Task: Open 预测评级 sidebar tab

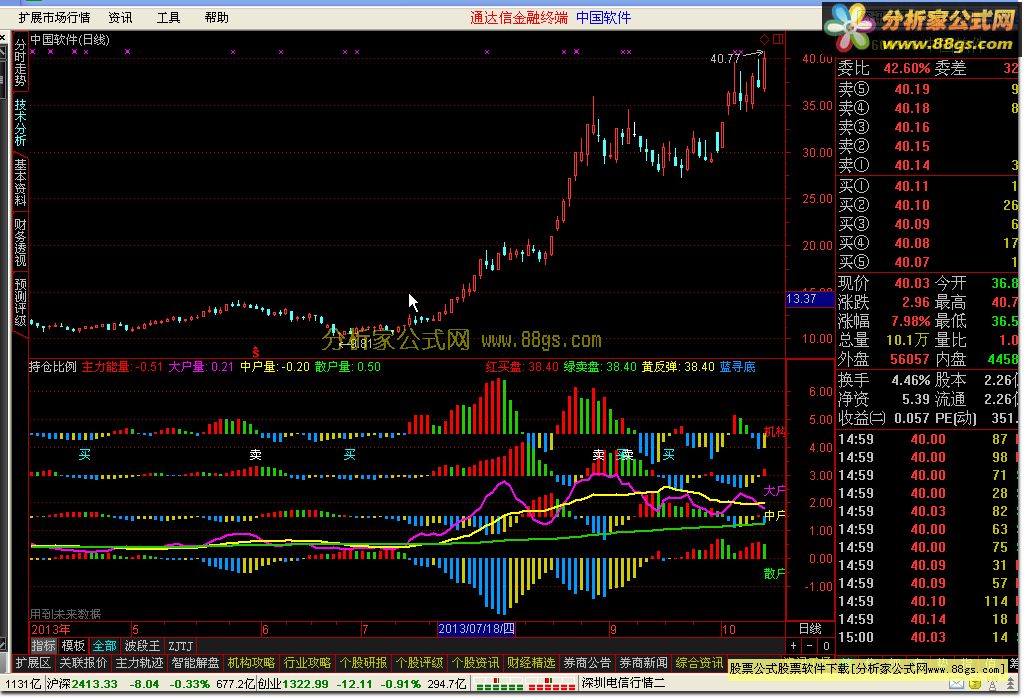Action: [x=20, y=302]
